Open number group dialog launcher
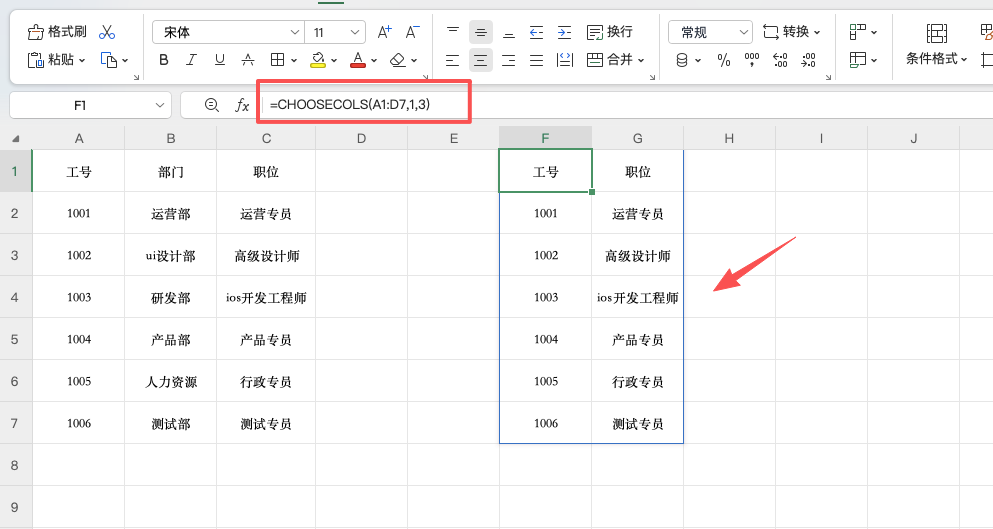The width and height of the screenshot is (993, 529). point(828,77)
